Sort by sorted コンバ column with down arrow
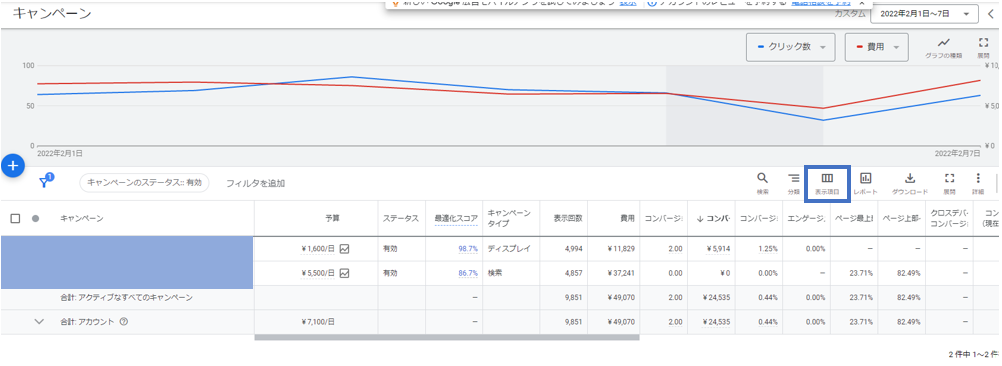This screenshot has width=1002, height=366. click(713, 218)
